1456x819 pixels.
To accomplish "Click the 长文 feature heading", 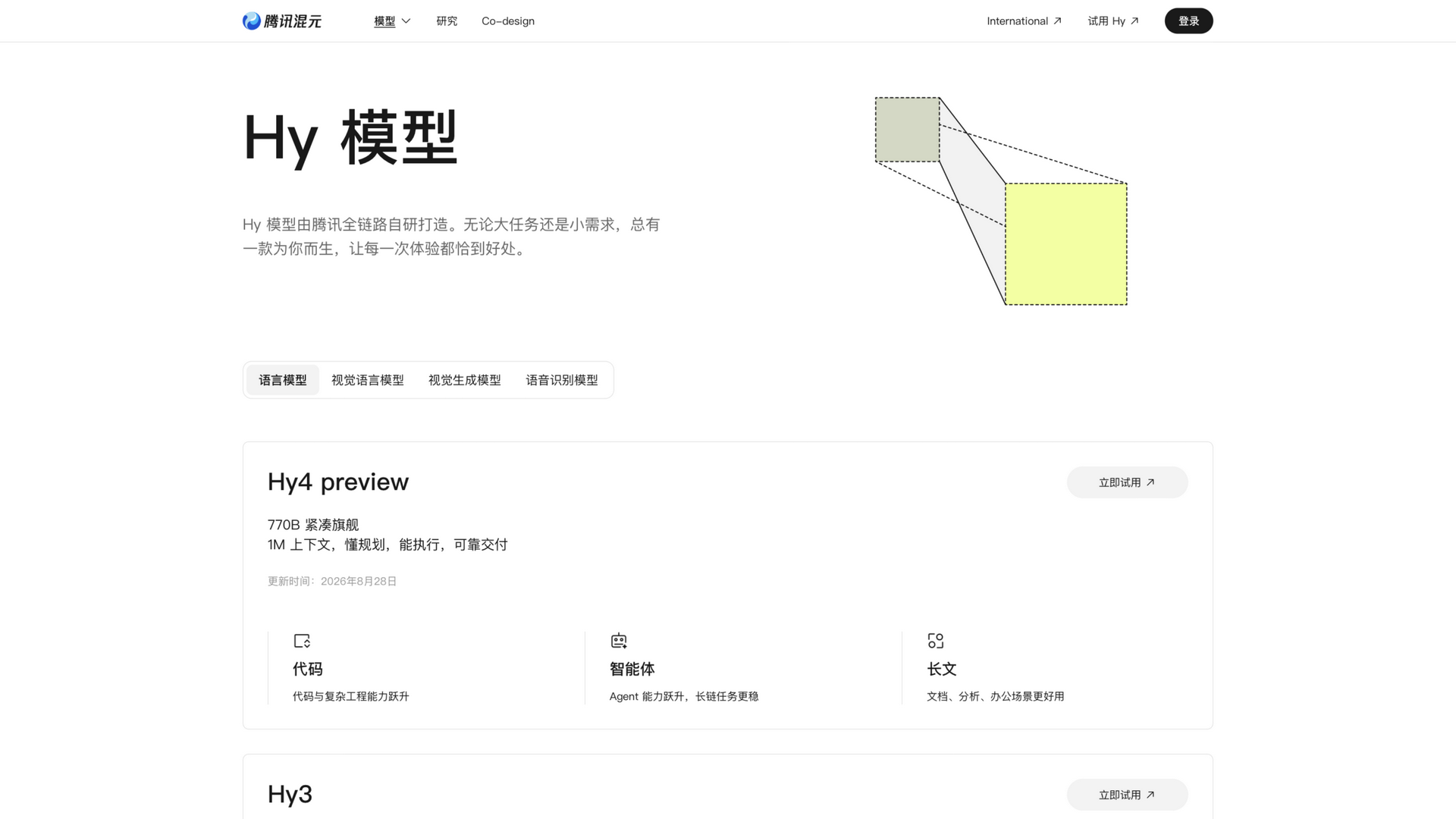I will click(x=942, y=669).
